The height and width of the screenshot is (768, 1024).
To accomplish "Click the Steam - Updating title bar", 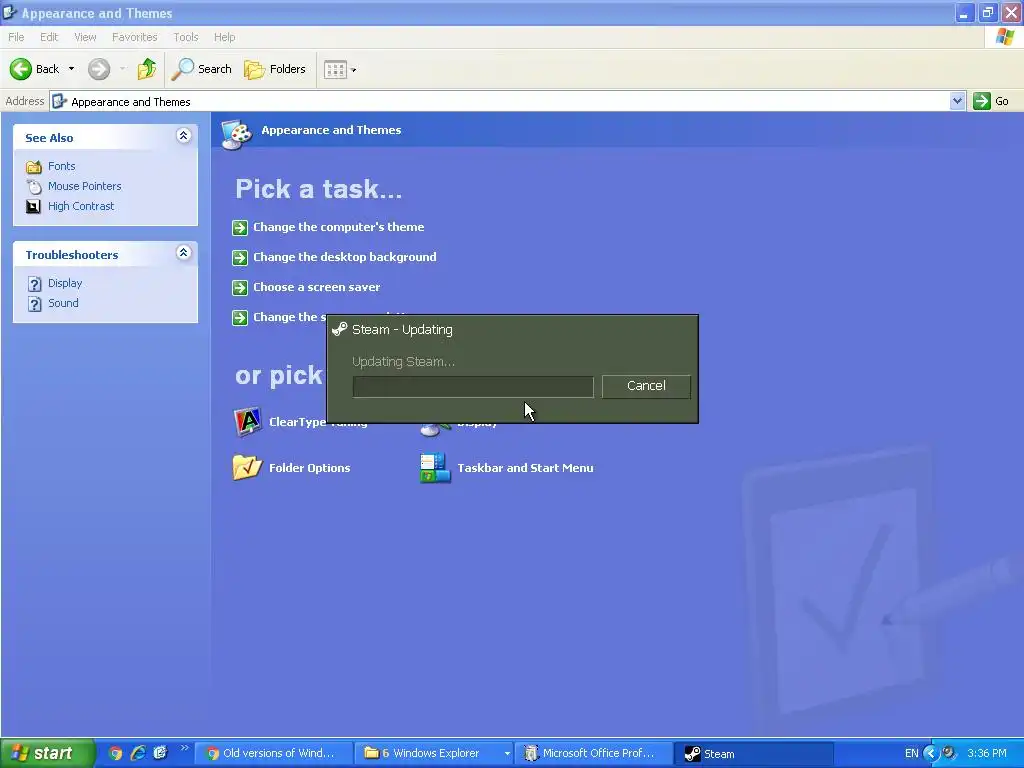I will coord(512,329).
